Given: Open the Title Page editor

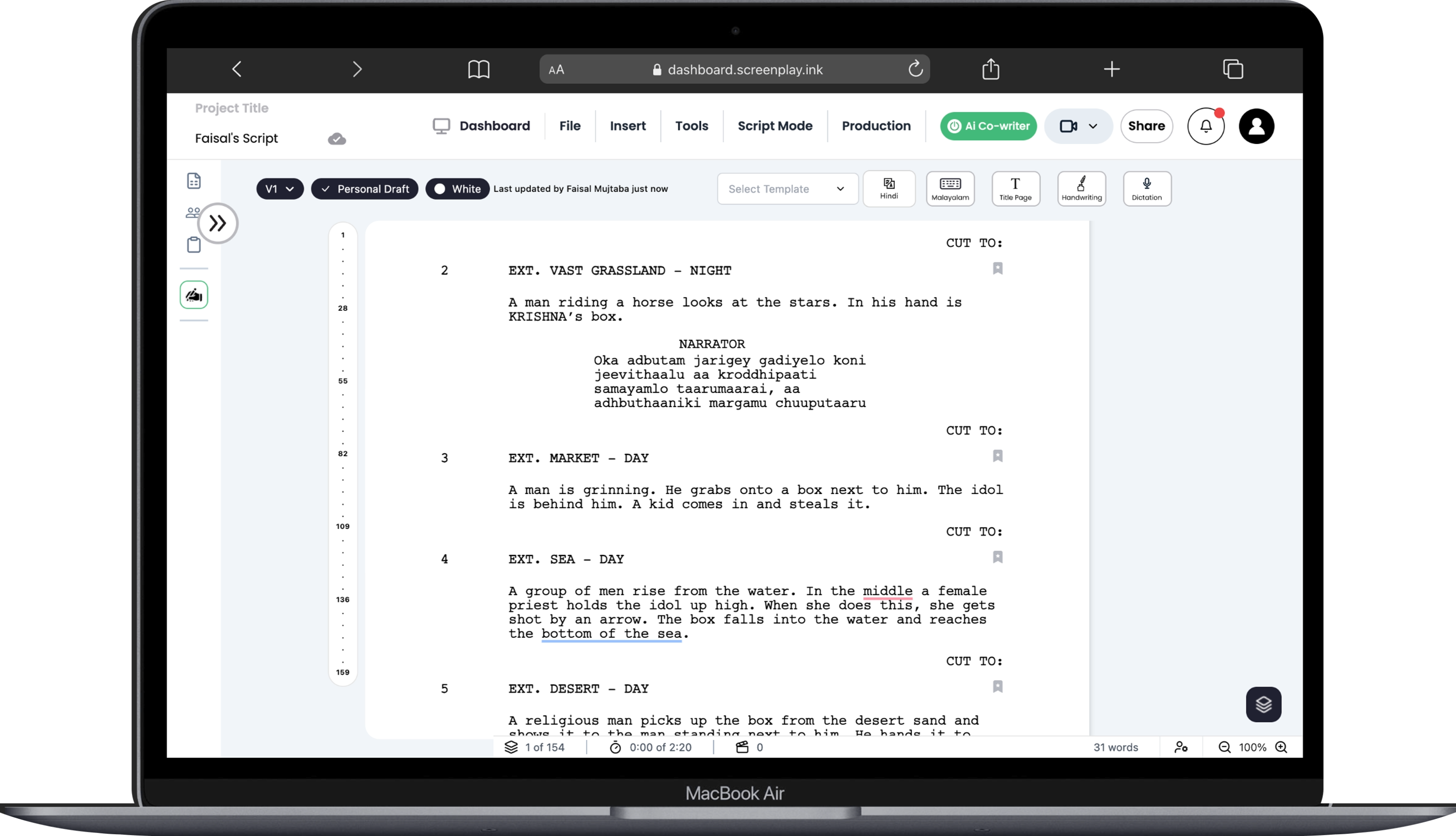Looking at the screenshot, I should [1015, 188].
